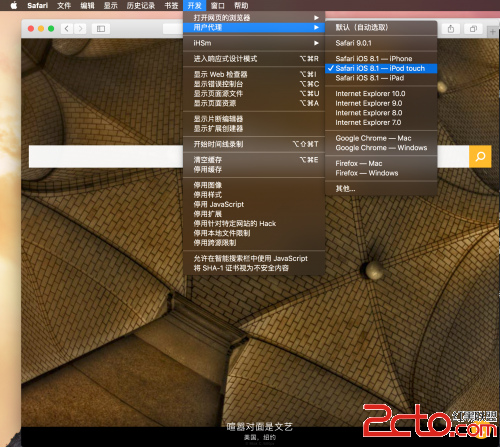Image resolution: width=500 pixels, height=447 pixels.
Task: Toggle 停用缓存 option
Action: pyautogui.click(x=254, y=169)
